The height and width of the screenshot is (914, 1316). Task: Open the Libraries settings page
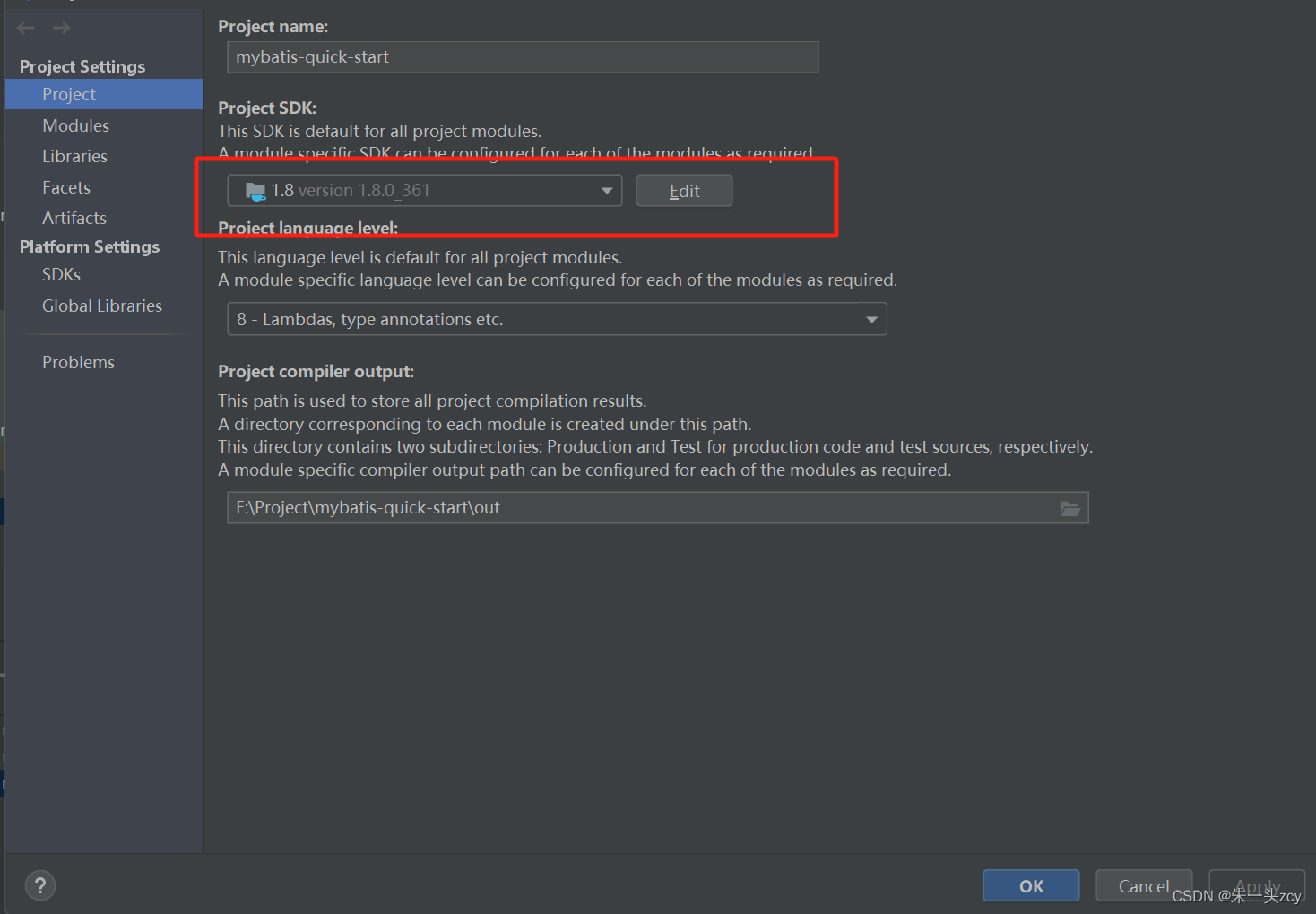tap(74, 156)
